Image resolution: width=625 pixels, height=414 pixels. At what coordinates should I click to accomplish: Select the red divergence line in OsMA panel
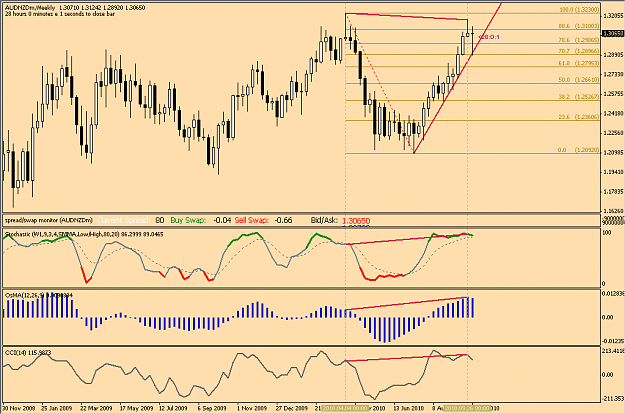click(x=407, y=303)
